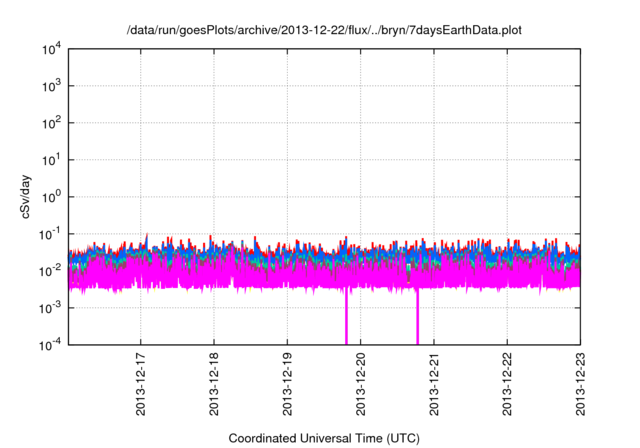
Task: Click the 10^4 y-axis tick label
Action: pyautogui.click(x=52, y=49)
